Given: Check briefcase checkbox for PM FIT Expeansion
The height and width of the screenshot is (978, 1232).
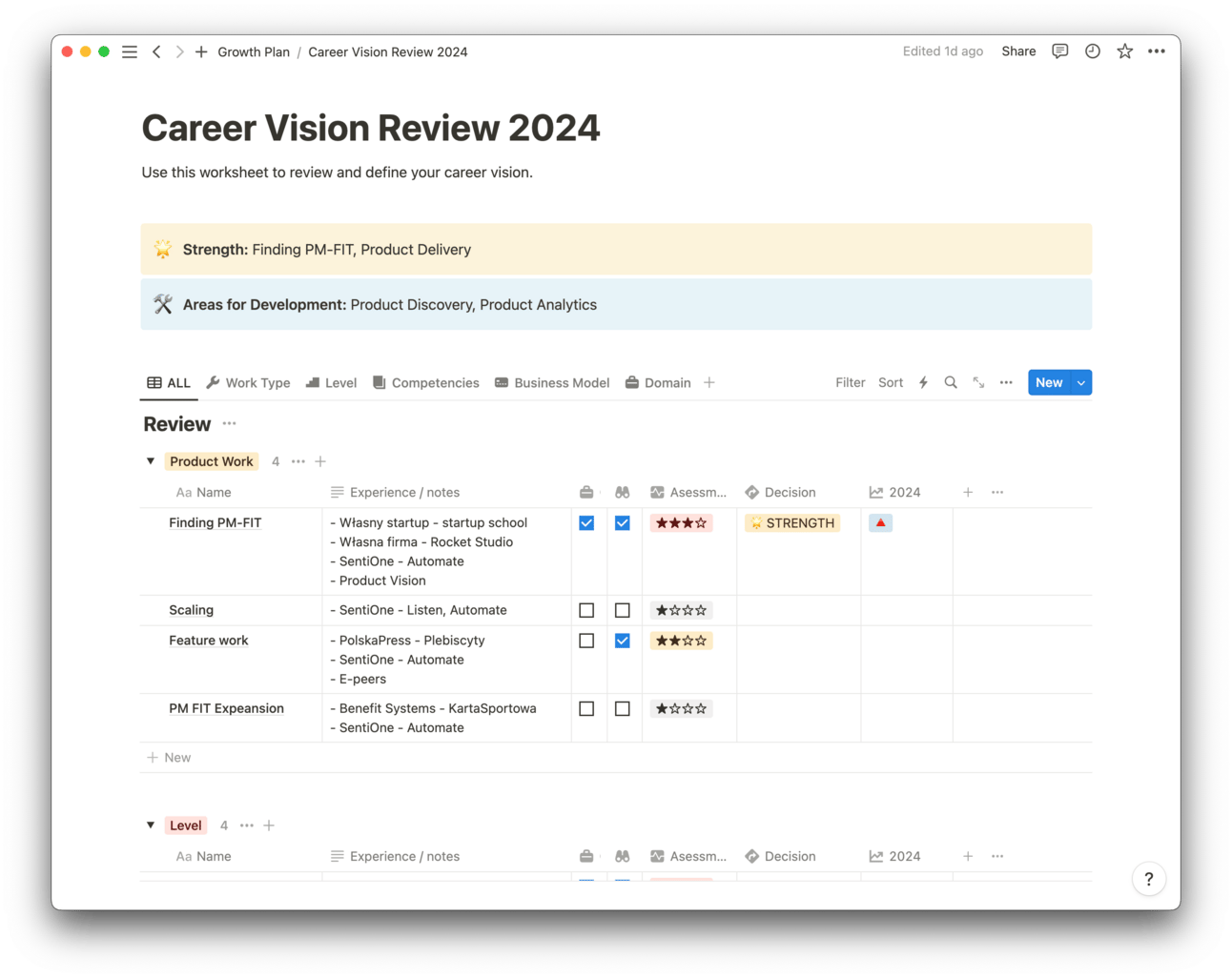Looking at the screenshot, I should point(586,708).
